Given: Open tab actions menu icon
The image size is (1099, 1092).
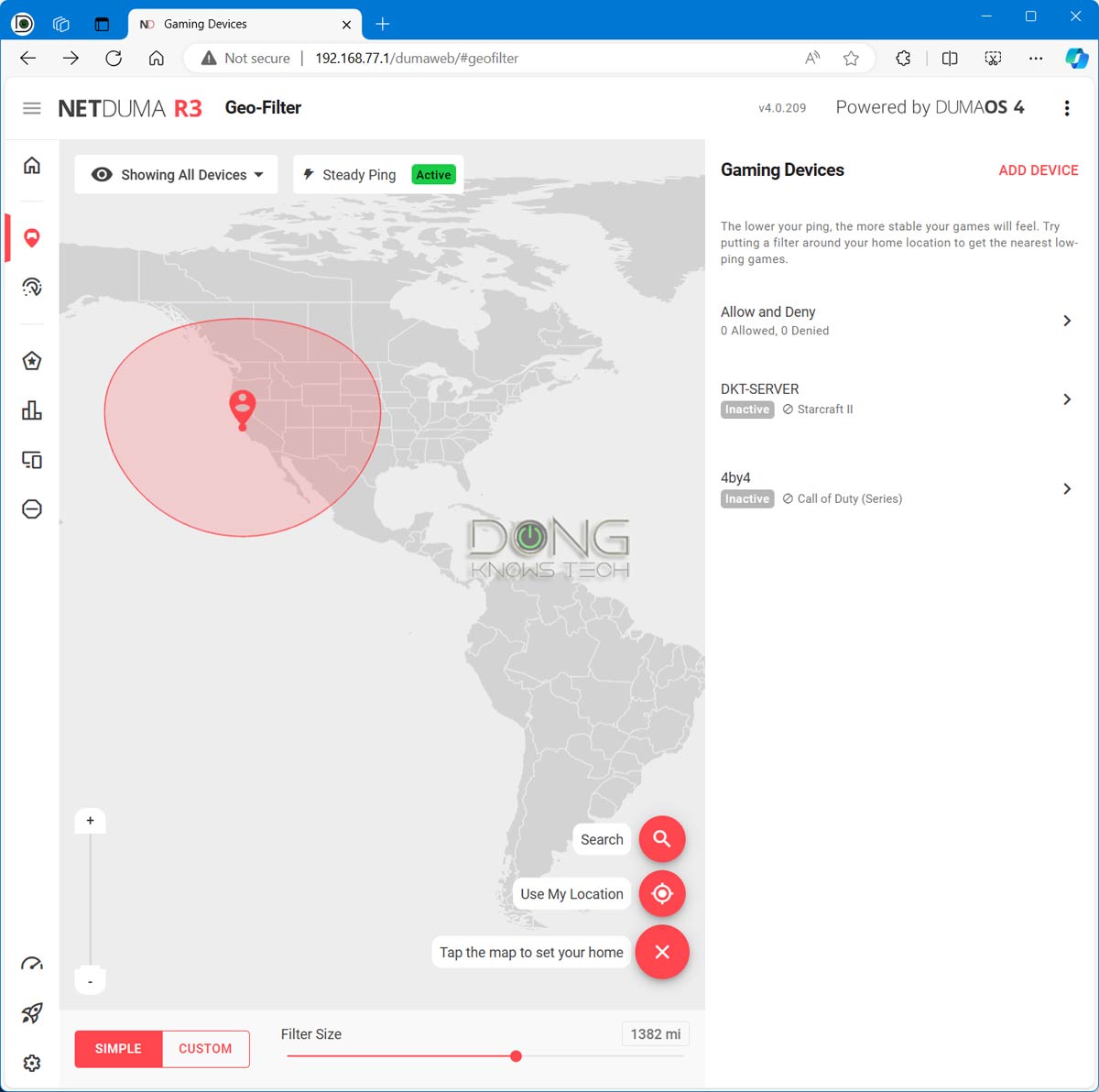Looking at the screenshot, I should pos(102,24).
